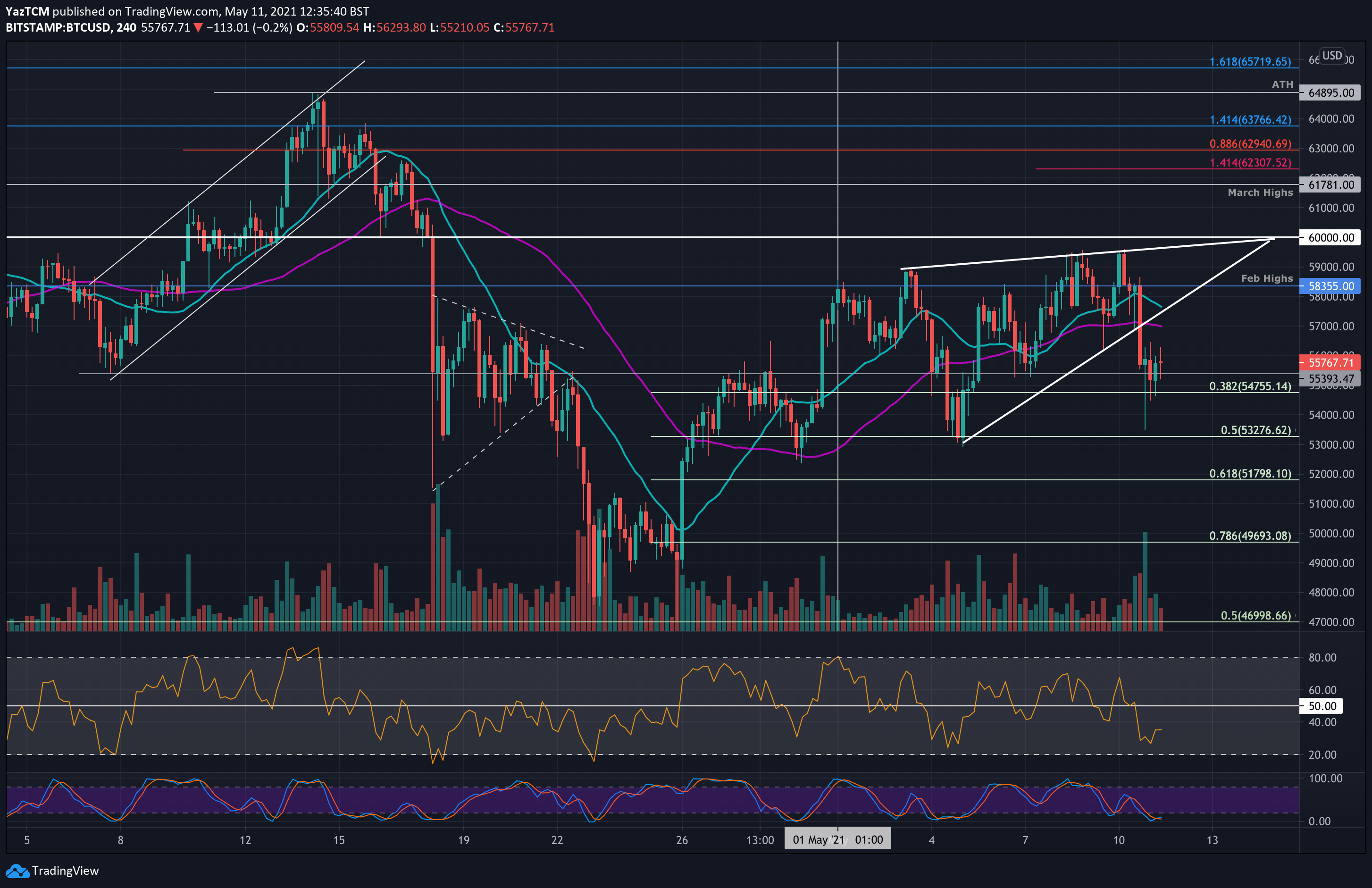Select the BITSTAMP:BTCUSD symbol title
1372x888 pixels.
pos(58,28)
